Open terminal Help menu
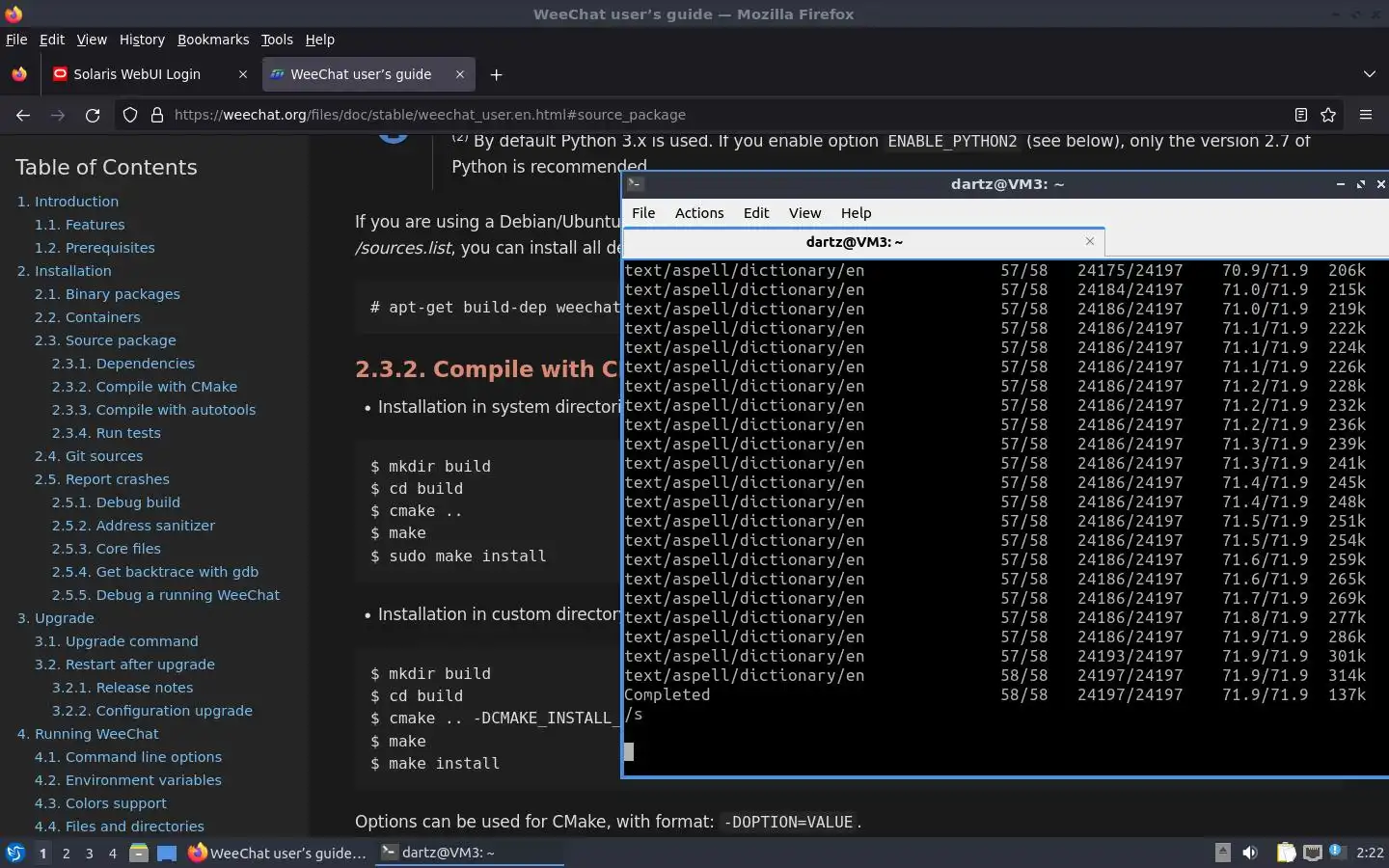Screen dimensions: 1389x868 point(856,213)
